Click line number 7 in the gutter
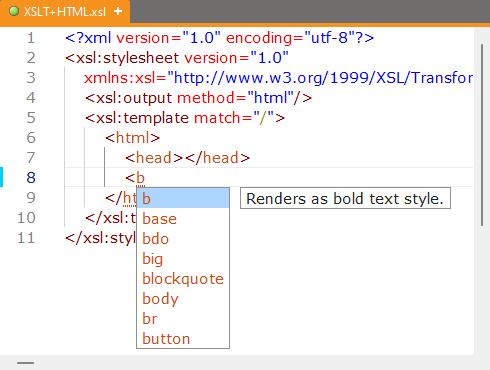The height and width of the screenshot is (370, 490). (x=31, y=158)
